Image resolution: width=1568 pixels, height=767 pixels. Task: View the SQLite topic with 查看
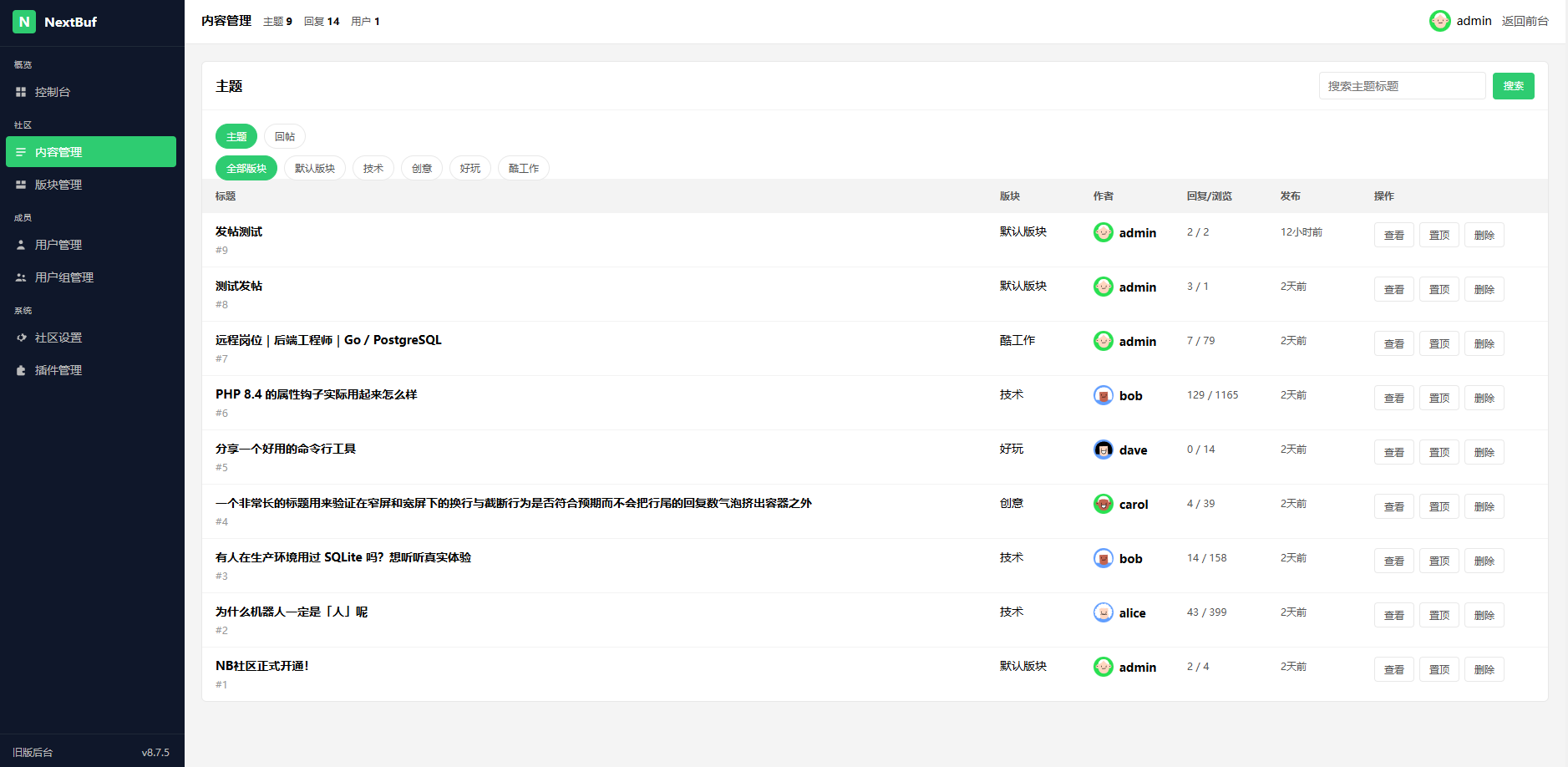point(1393,561)
